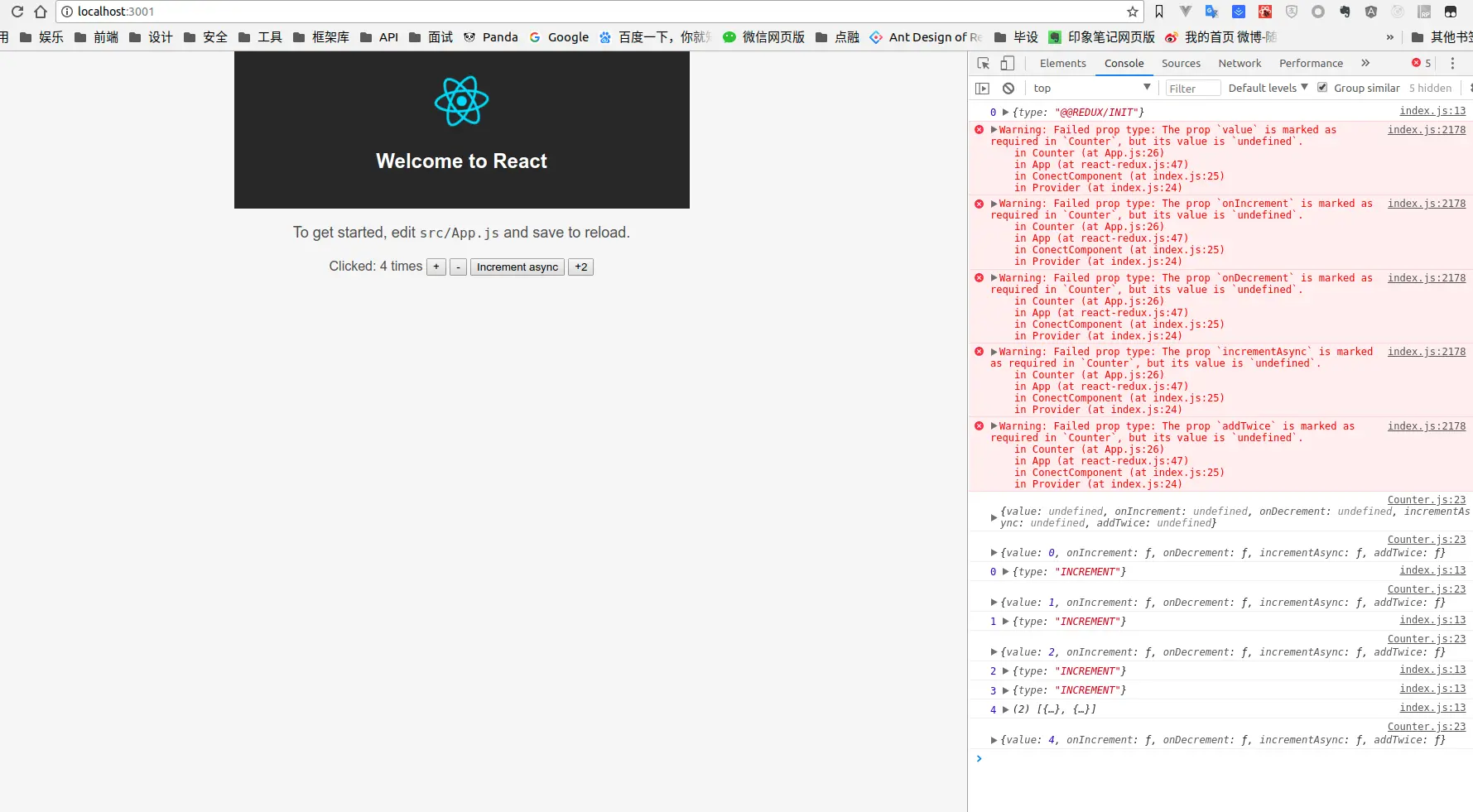Open Counter.js:23 link above value: 4
Image resolution: width=1473 pixels, height=812 pixels.
(1427, 727)
